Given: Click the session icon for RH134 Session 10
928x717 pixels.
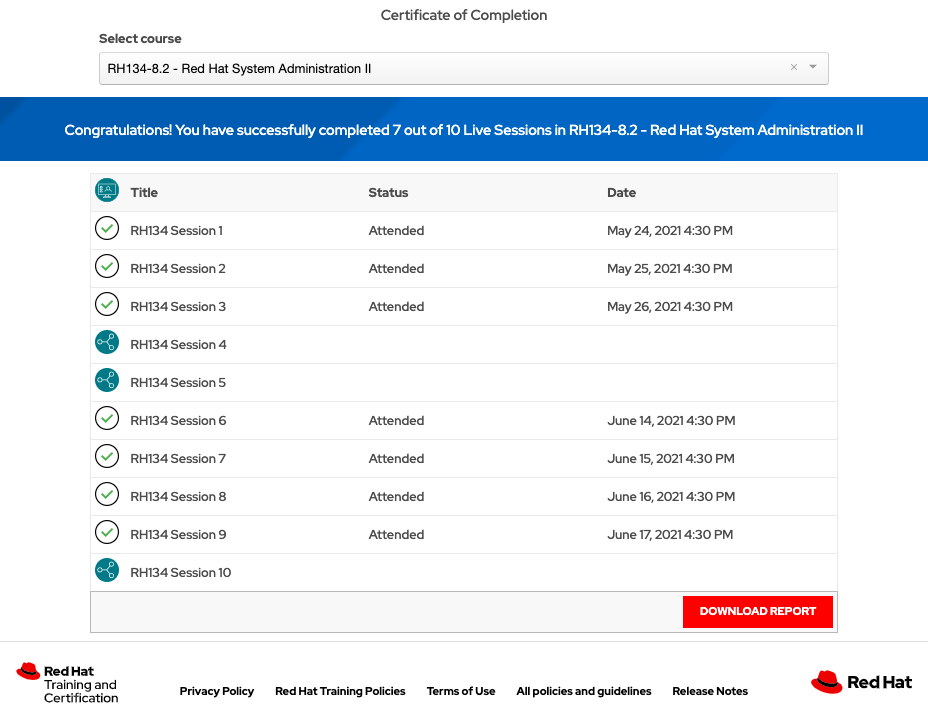Looking at the screenshot, I should pos(106,571).
